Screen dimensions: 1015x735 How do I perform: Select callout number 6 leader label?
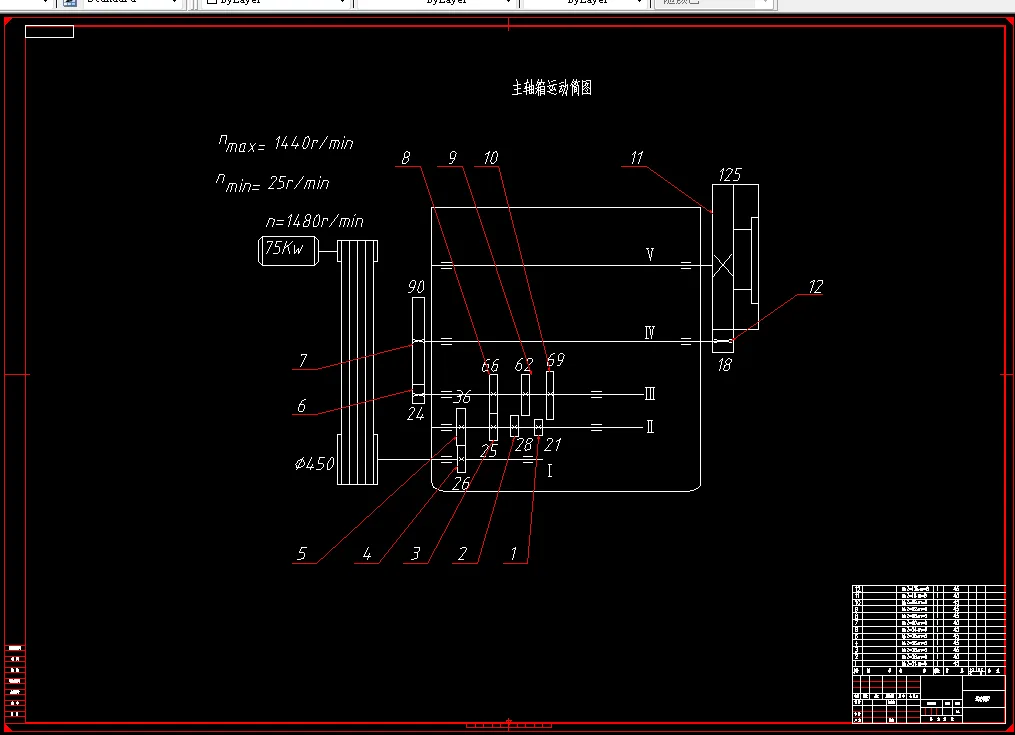pos(301,406)
